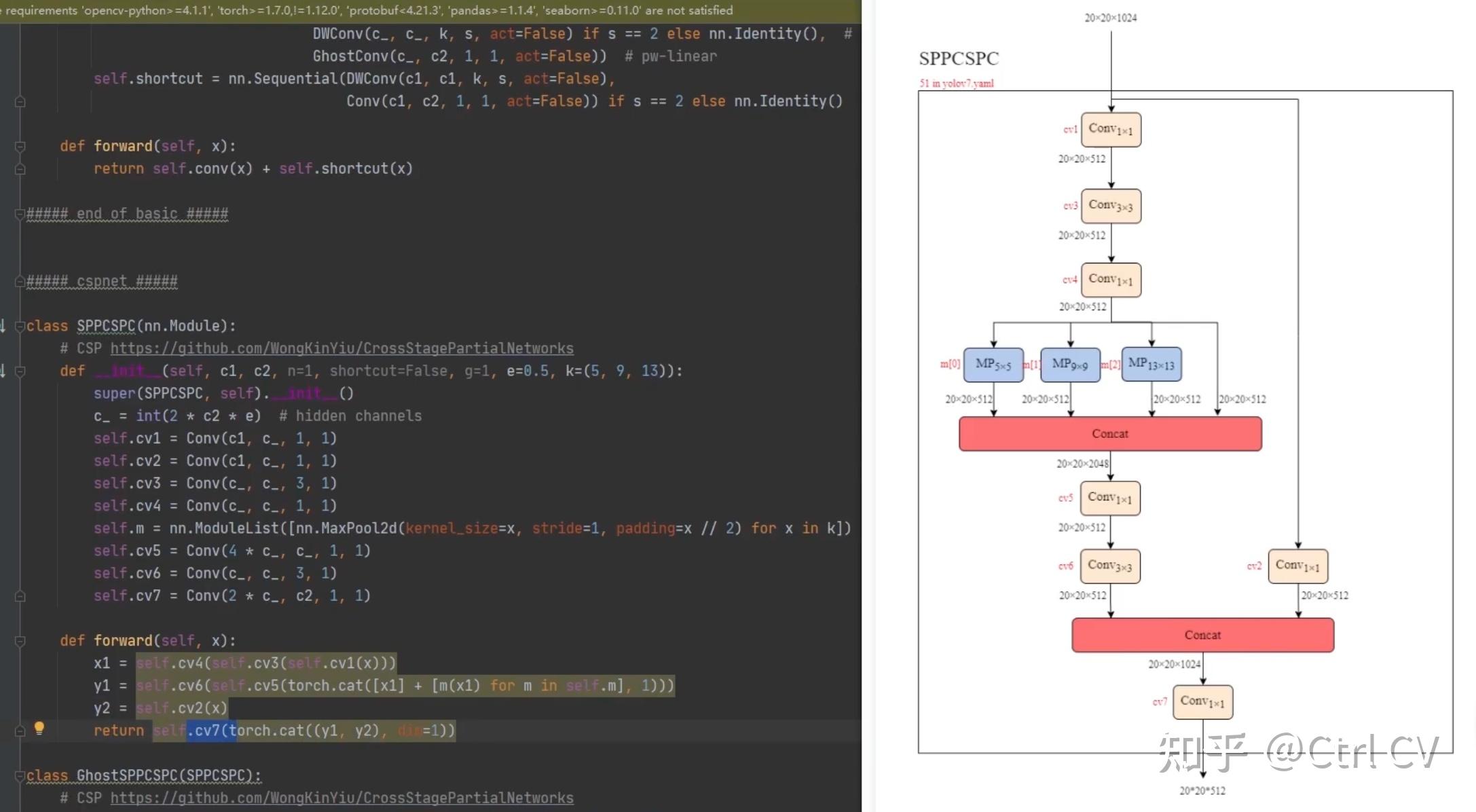The width and height of the screenshot is (1476, 812).
Task: Click the '20*20*512' output label at the bottom
Action: pos(1202,790)
